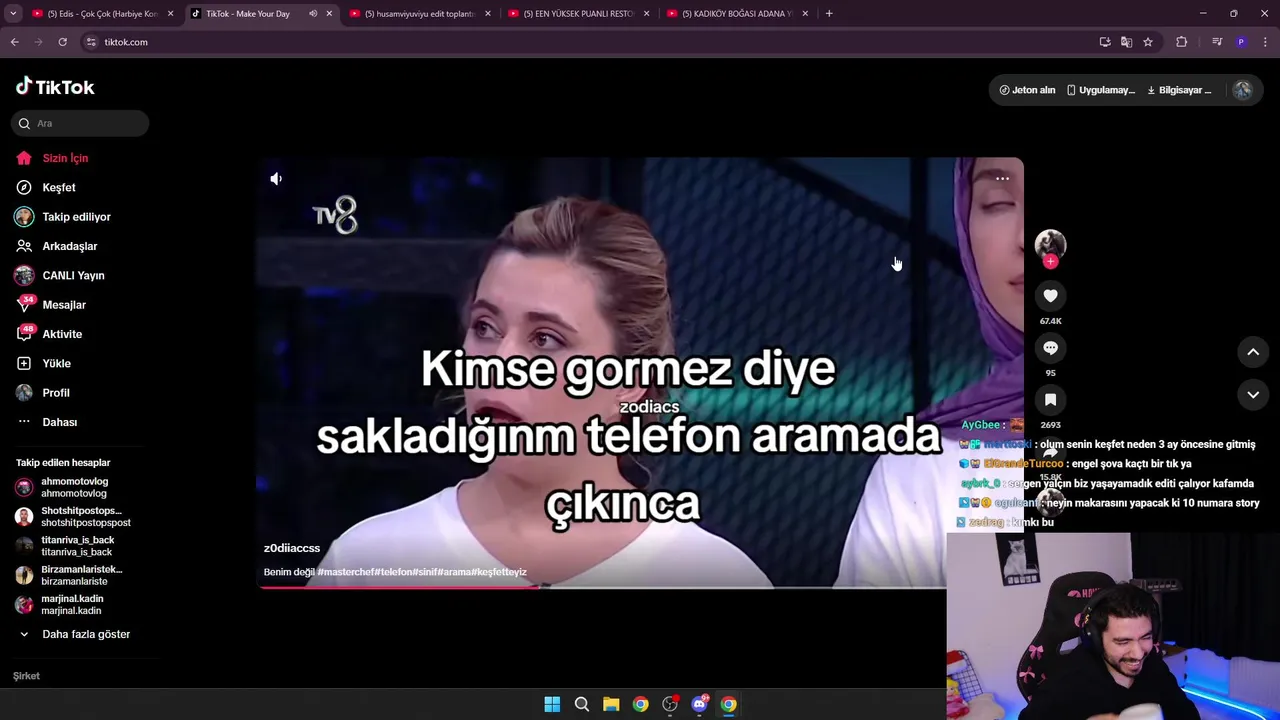Open the browser media controls icon
This screenshot has width=1280, height=720.
[1217, 42]
